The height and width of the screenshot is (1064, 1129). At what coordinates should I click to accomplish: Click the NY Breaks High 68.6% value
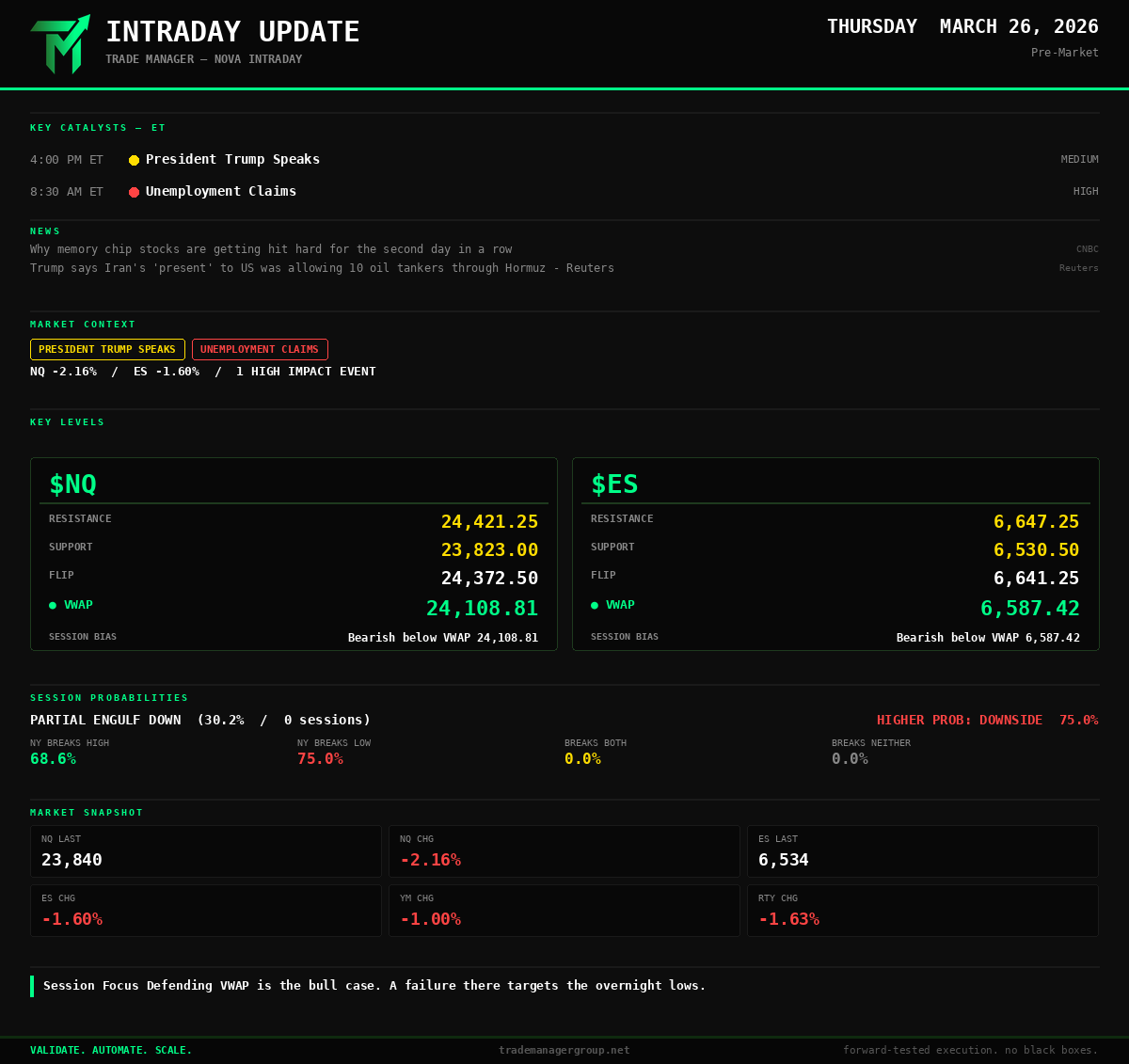coord(53,758)
